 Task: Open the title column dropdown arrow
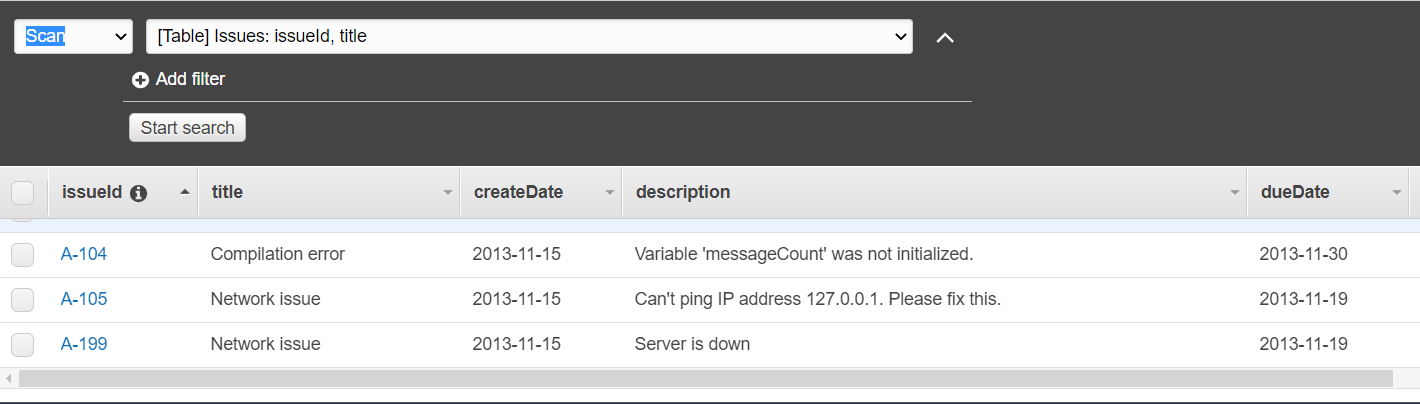(x=448, y=193)
